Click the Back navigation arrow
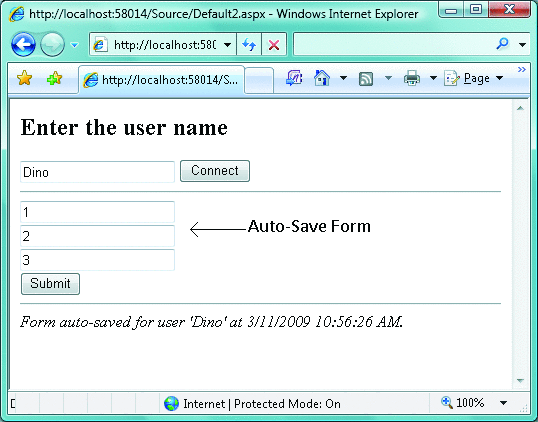This screenshot has height=422, width=538. click(23, 44)
